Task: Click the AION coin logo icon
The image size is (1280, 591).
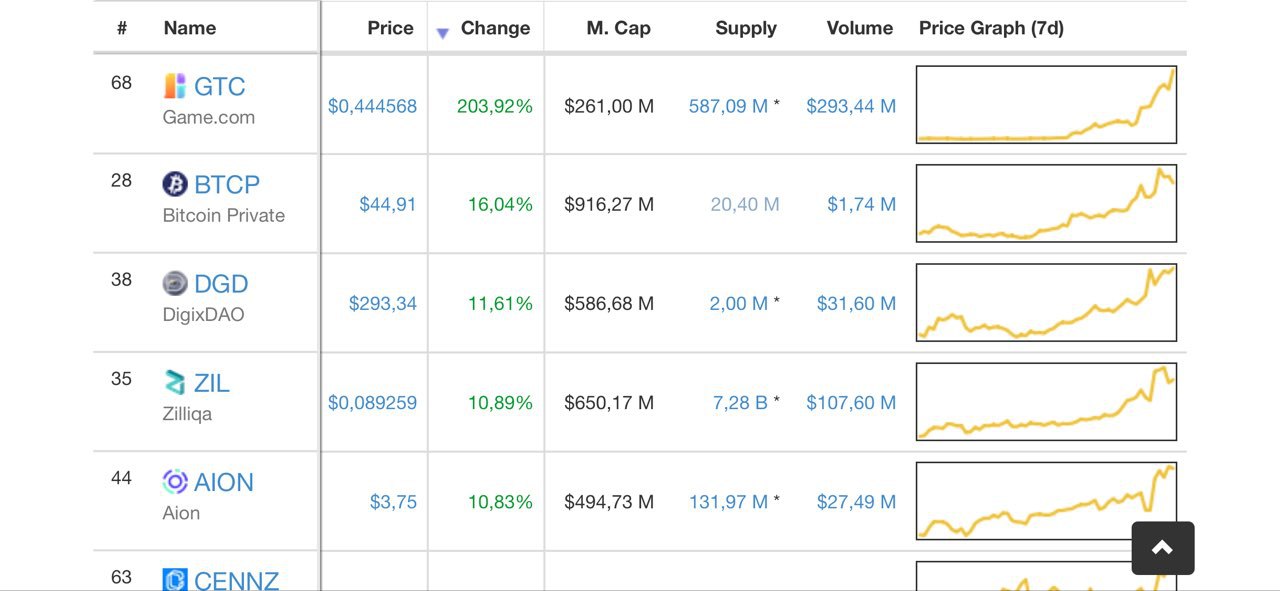Action: click(x=175, y=482)
